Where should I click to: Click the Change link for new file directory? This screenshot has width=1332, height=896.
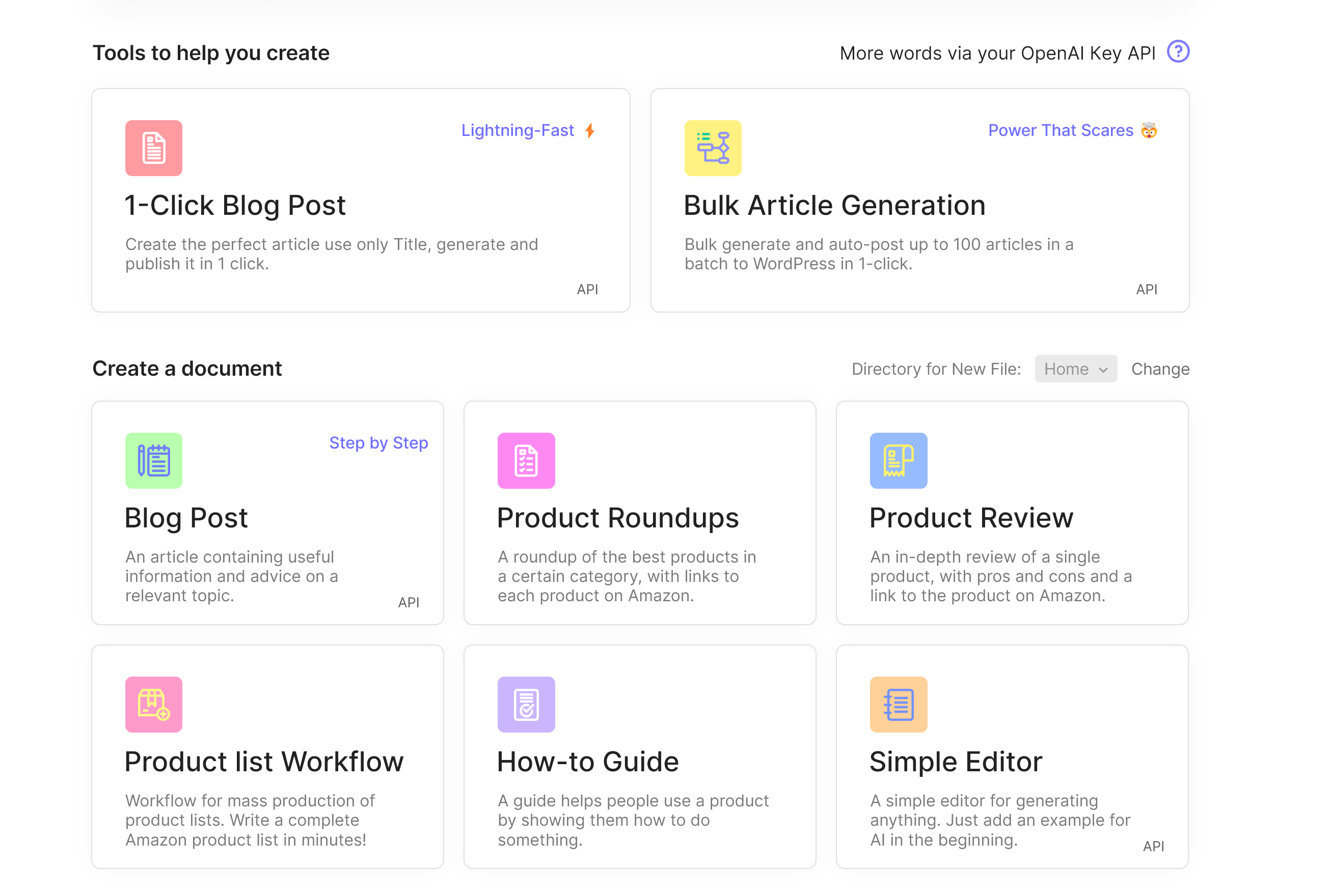click(1160, 369)
